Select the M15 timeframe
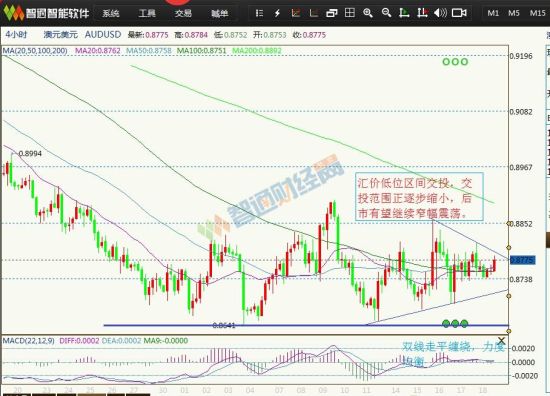The height and width of the screenshot is (396, 550). (x=537, y=13)
